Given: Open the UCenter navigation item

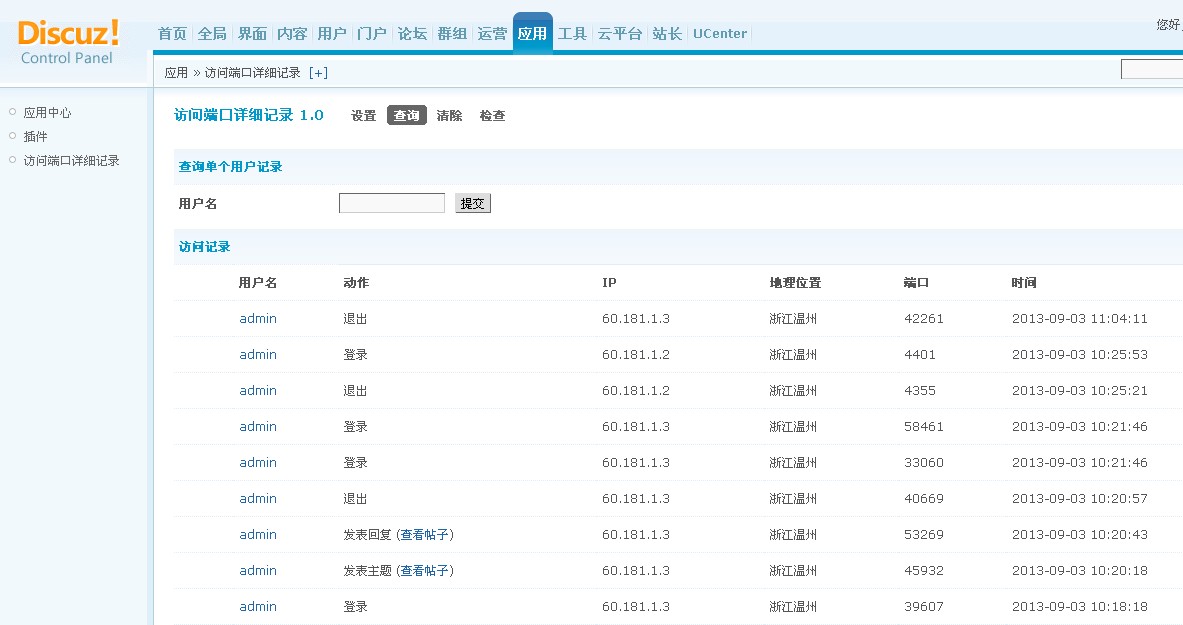Looking at the screenshot, I should 720,34.
